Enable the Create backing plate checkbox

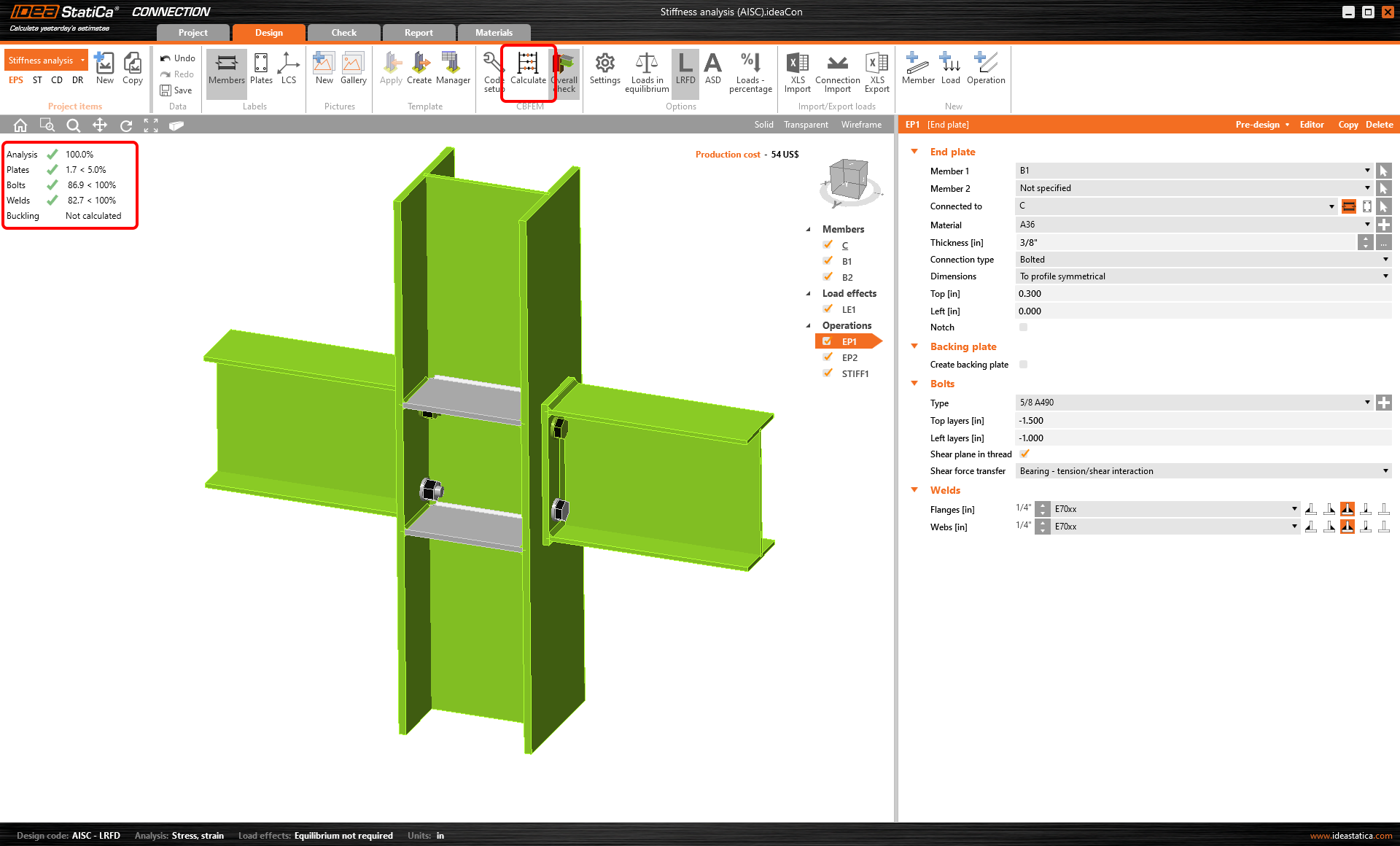(x=1023, y=364)
